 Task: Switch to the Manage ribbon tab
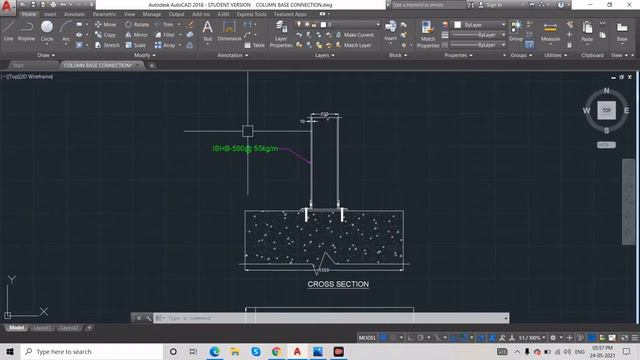pos(151,14)
